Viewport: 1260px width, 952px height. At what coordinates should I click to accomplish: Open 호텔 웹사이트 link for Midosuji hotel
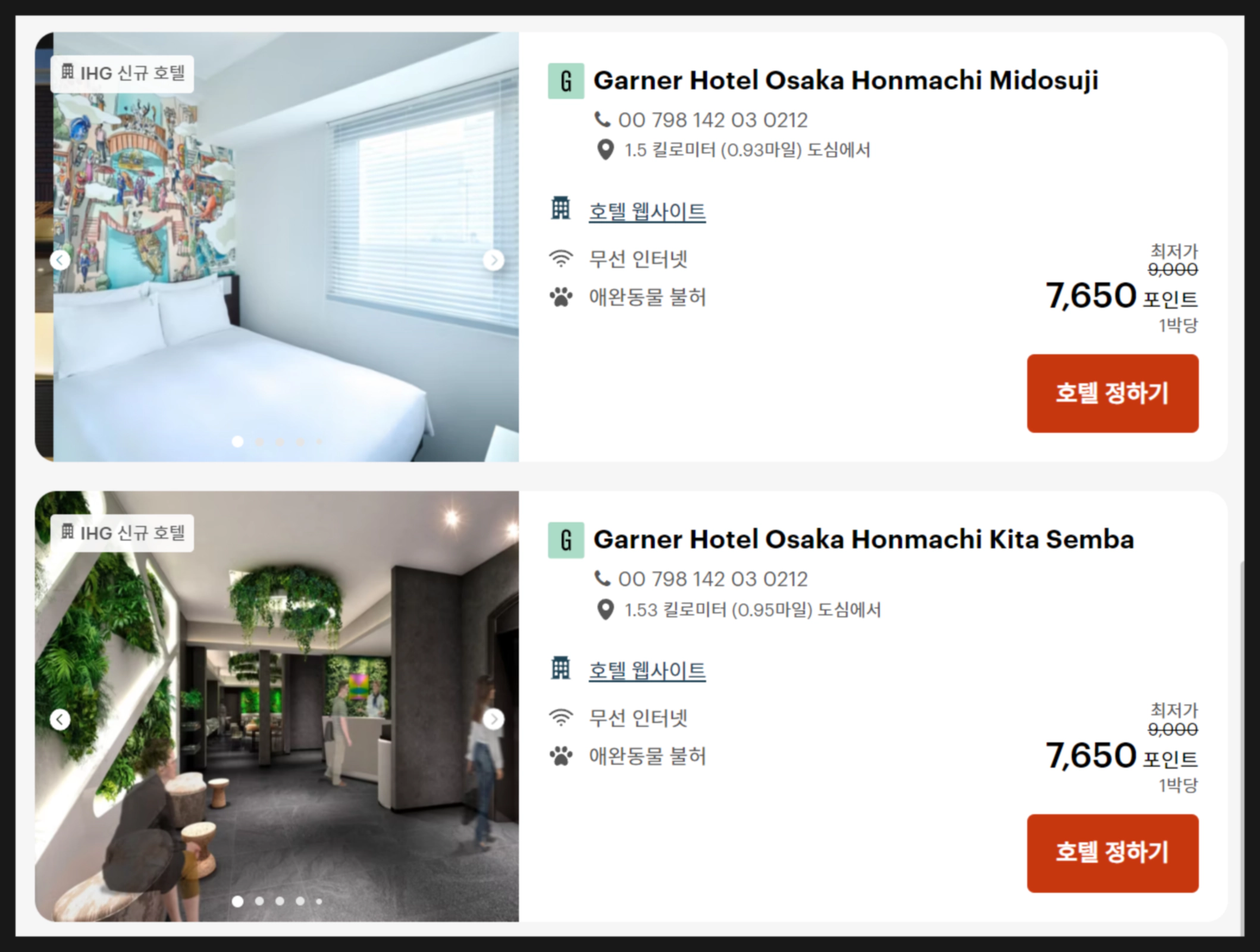(x=647, y=211)
